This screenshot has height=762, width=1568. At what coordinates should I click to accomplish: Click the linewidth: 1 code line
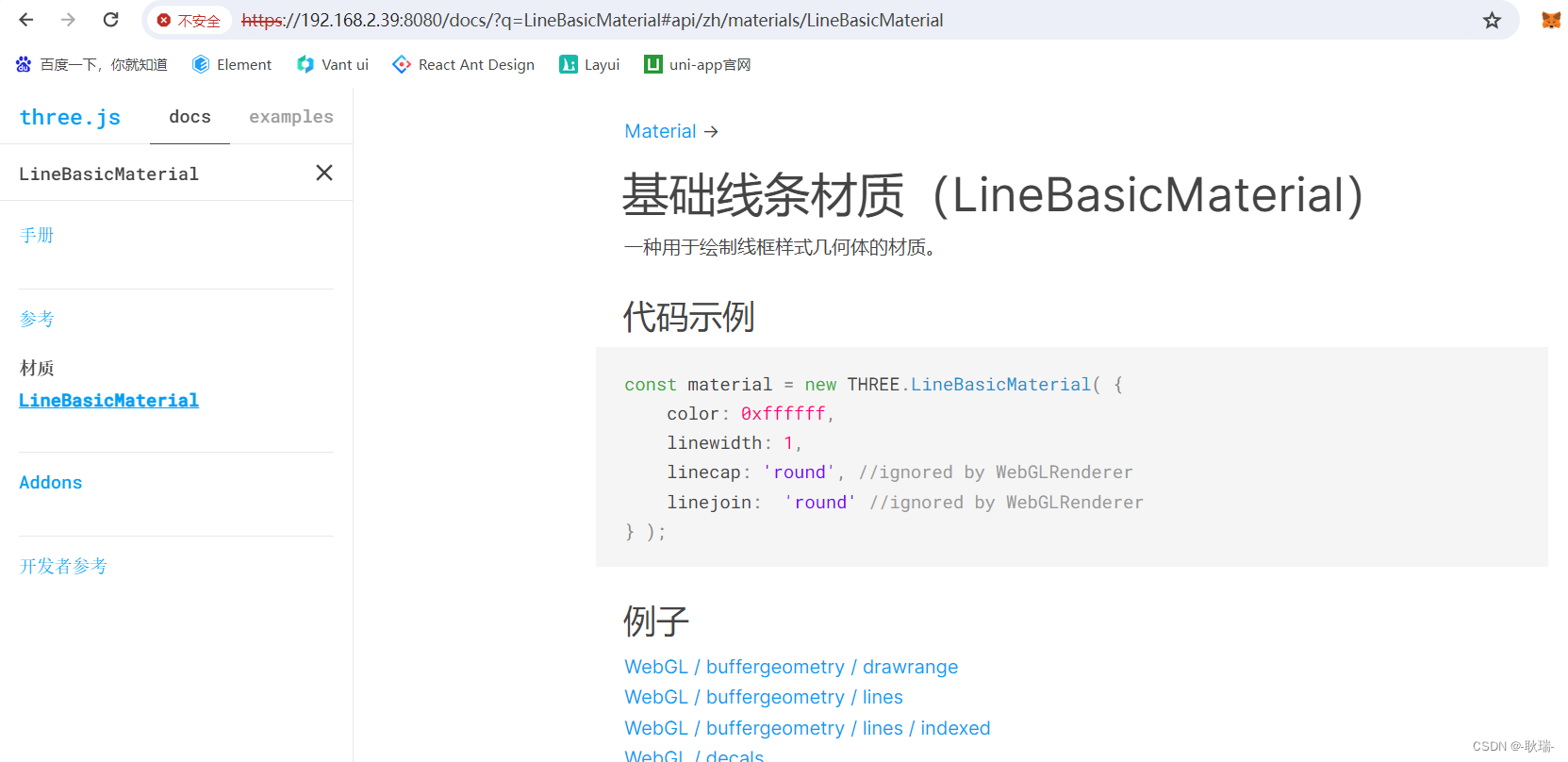tap(734, 442)
